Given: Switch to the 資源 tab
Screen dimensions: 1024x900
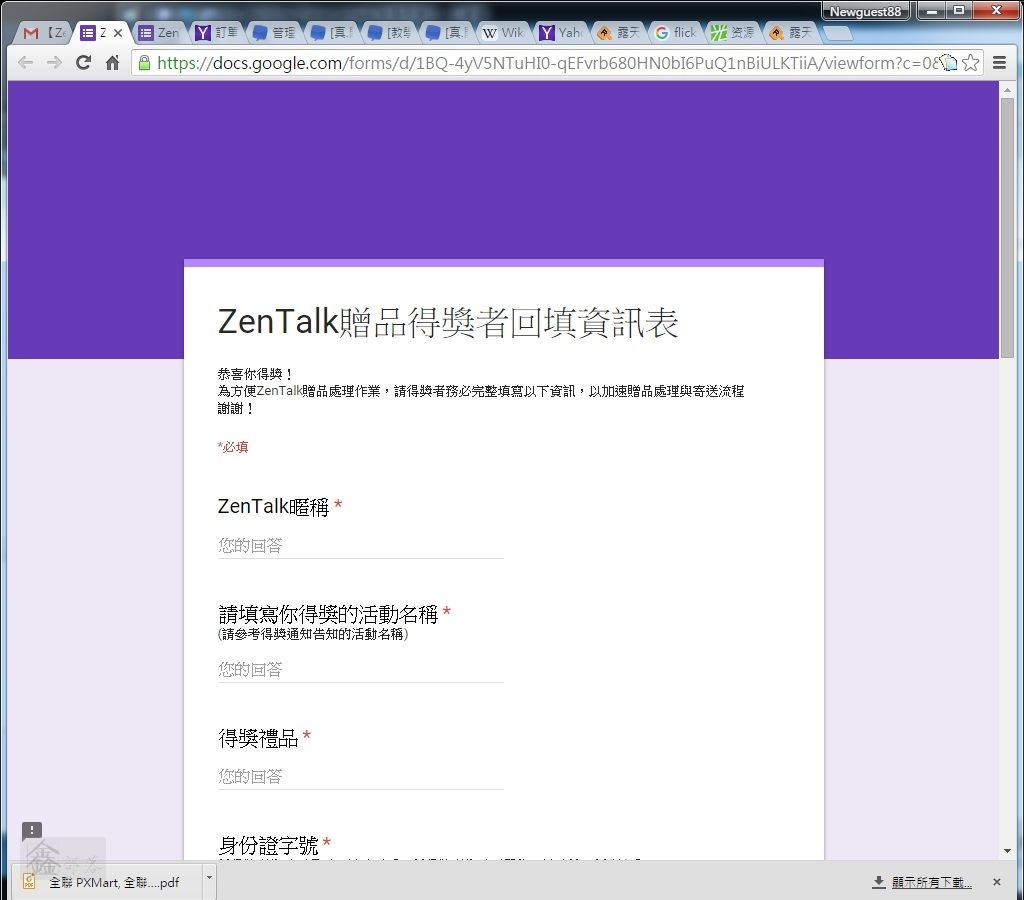Looking at the screenshot, I should (734, 33).
